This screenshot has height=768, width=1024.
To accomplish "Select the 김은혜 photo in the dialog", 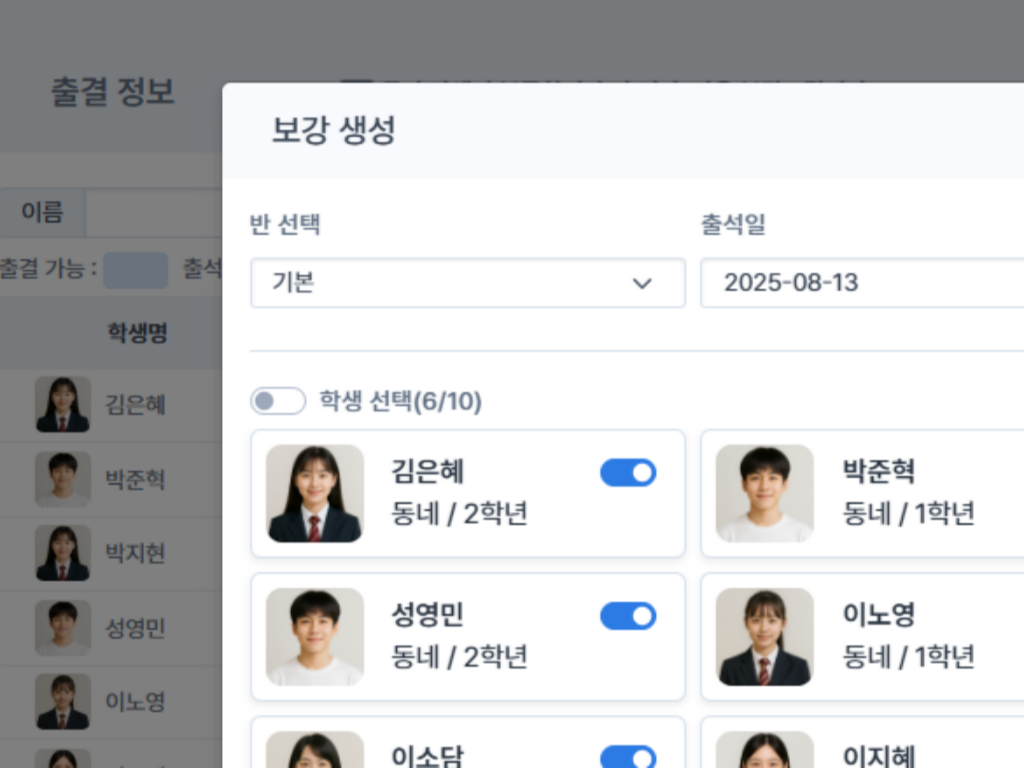I will click(315, 494).
